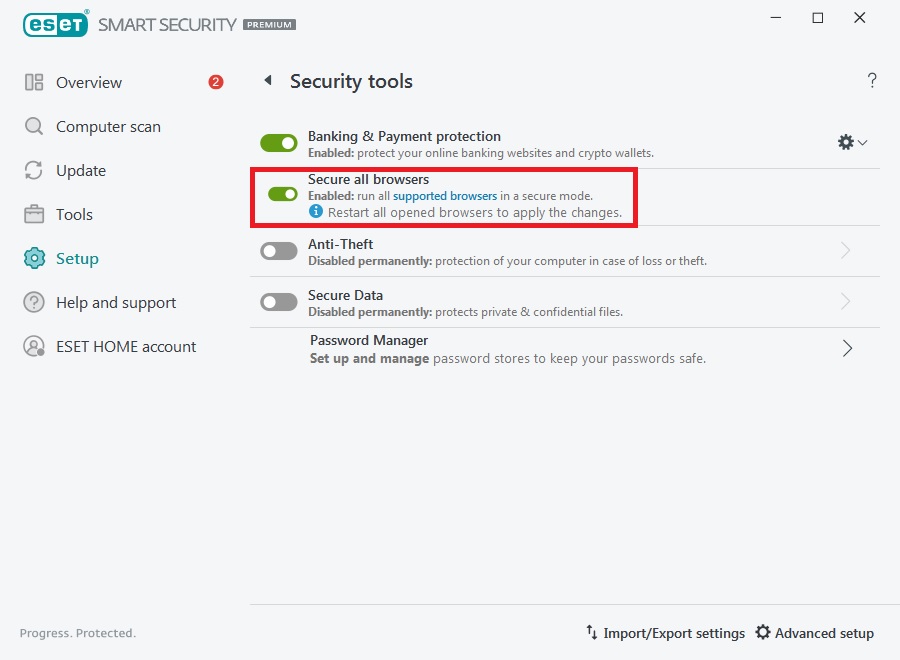The height and width of the screenshot is (660, 900).
Task: Open the supported browsers link
Action: pos(445,196)
